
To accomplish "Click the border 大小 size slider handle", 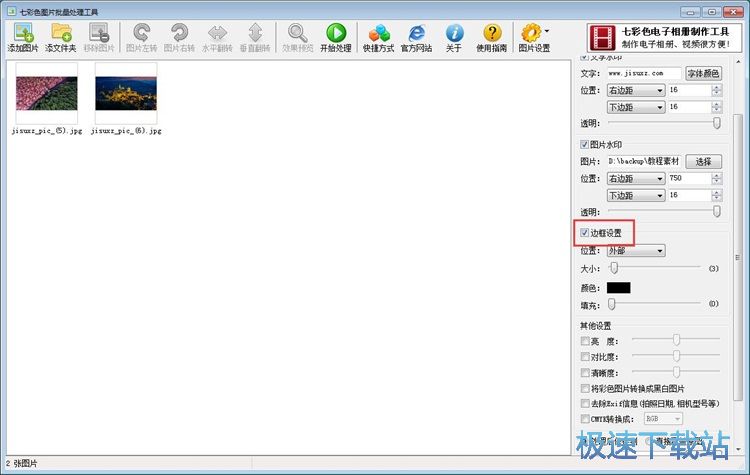I will (614, 268).
